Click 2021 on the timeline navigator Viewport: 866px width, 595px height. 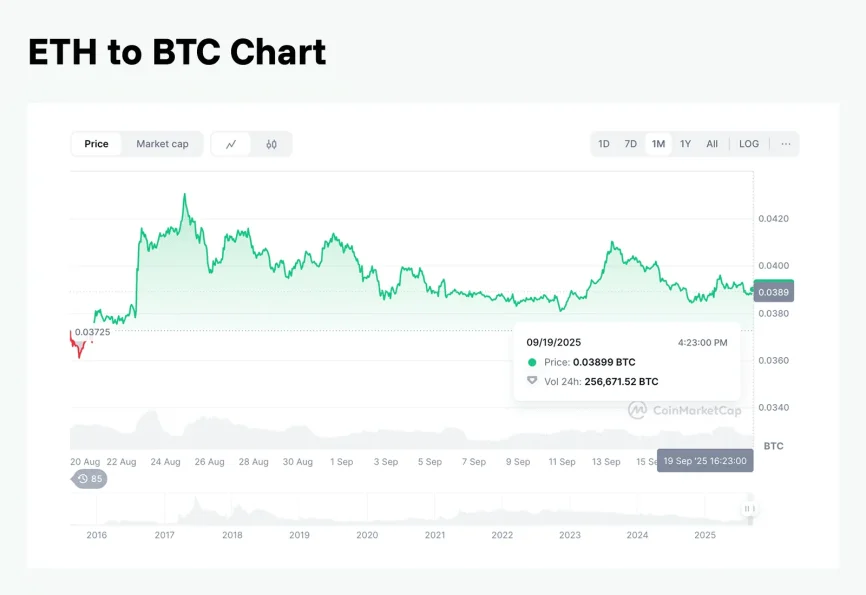click(x=435, y=535)
